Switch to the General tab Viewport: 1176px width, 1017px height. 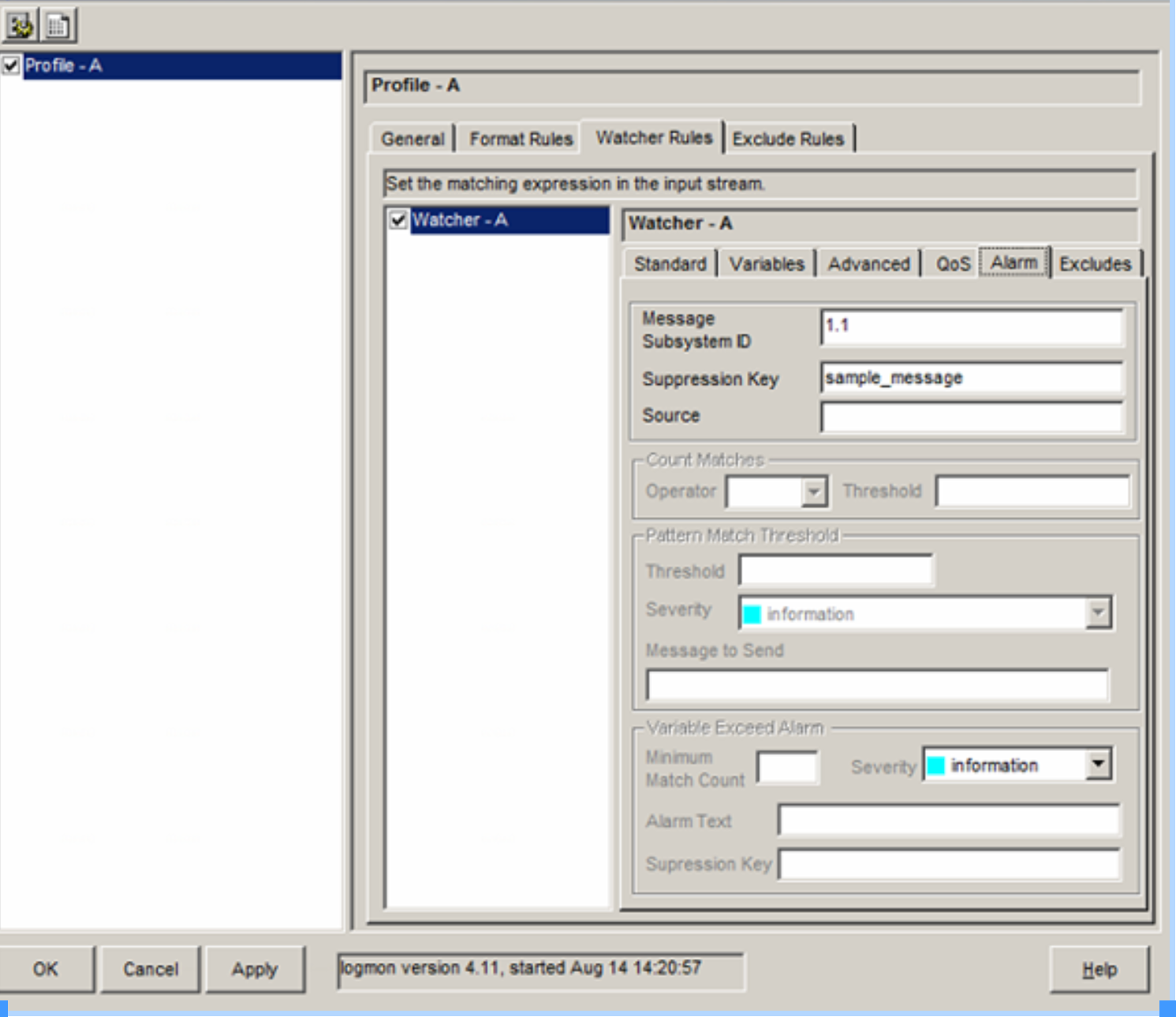pos(413,139)
